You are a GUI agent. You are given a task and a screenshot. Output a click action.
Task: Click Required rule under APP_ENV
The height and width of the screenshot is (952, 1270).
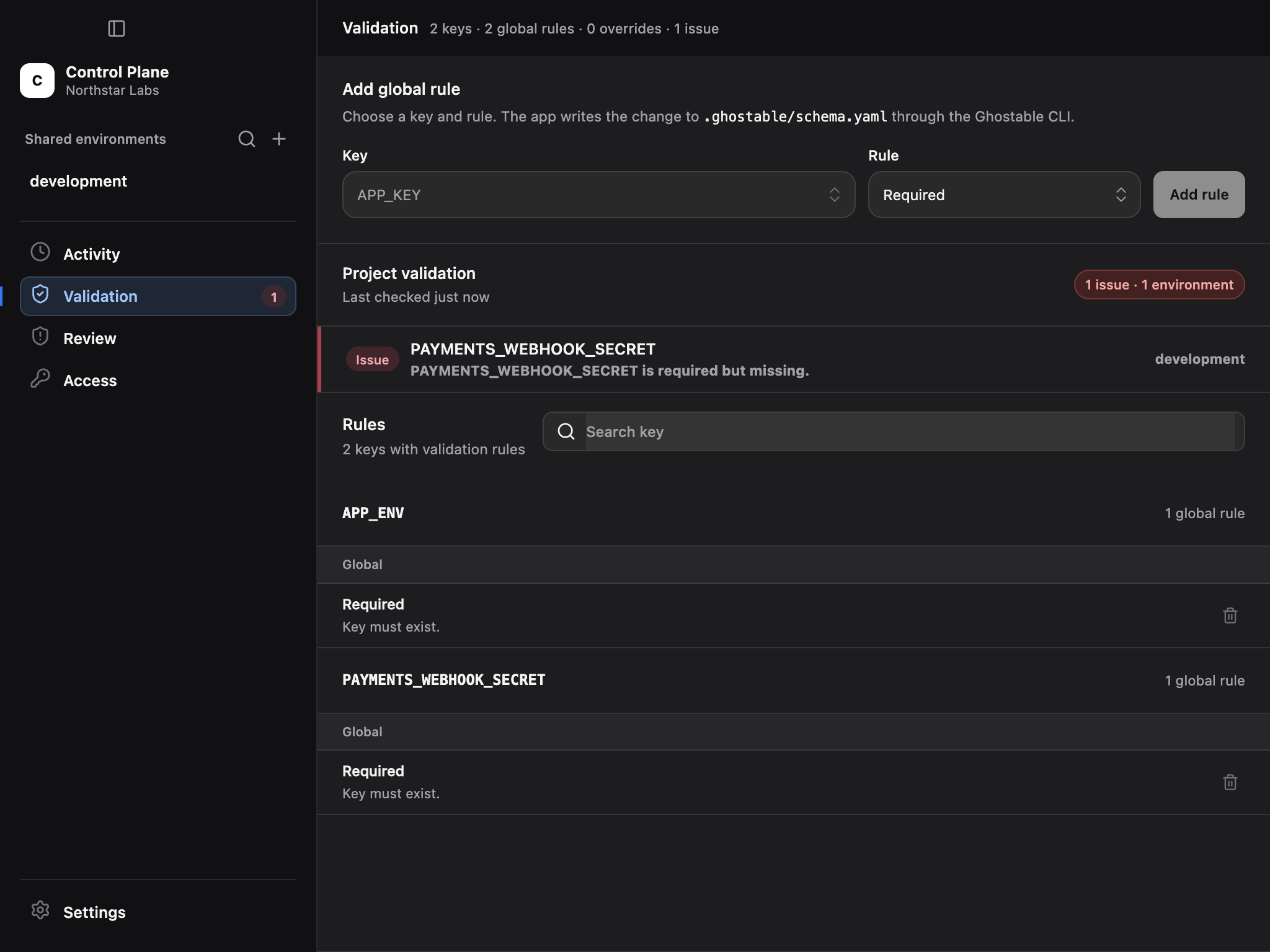pyautogui.click(x=793, y=615)
